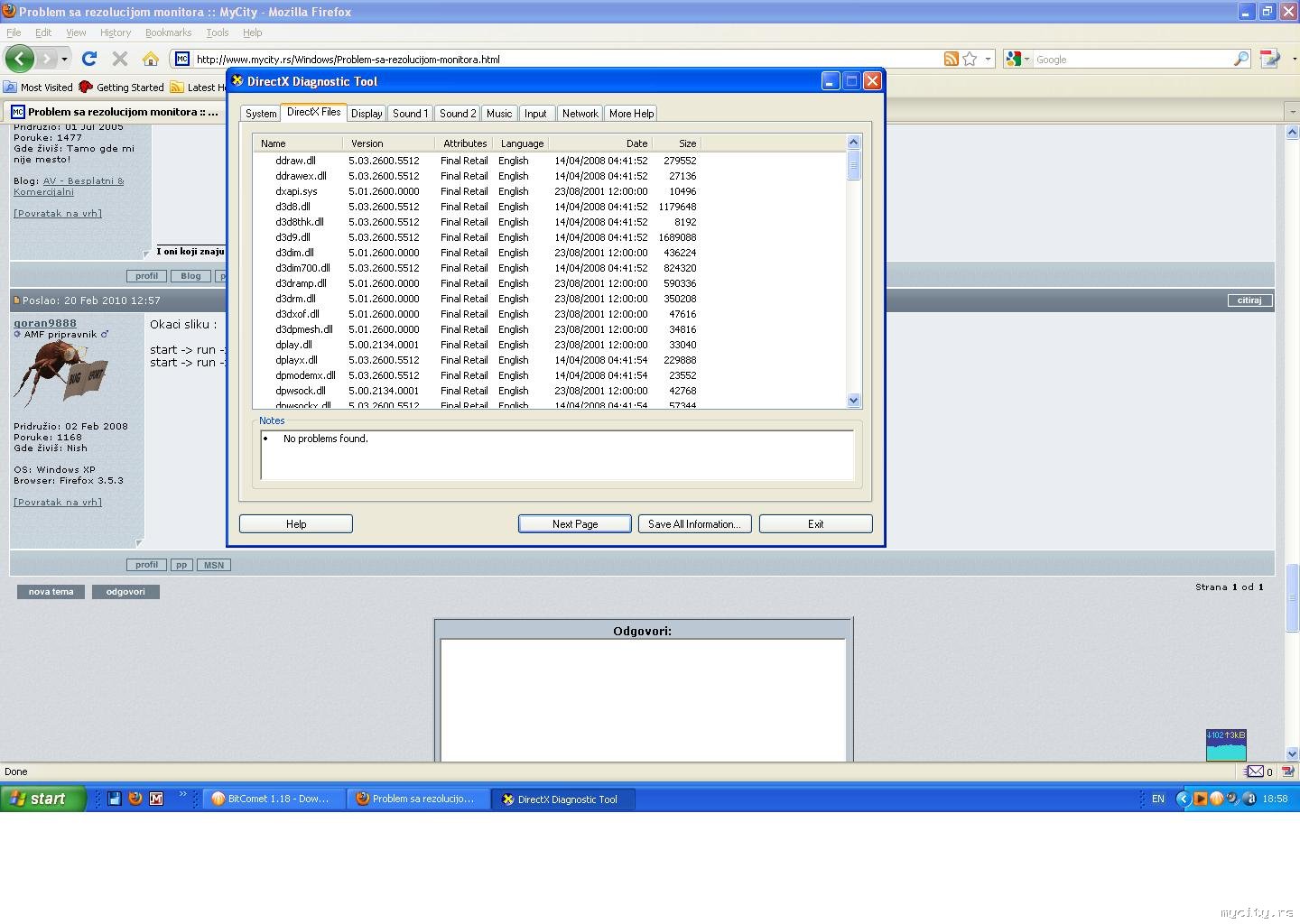Click the webcam-like tray icon beside BitComet
1300x924 pixels.
pyautogui.click(x=1233, y=799)
